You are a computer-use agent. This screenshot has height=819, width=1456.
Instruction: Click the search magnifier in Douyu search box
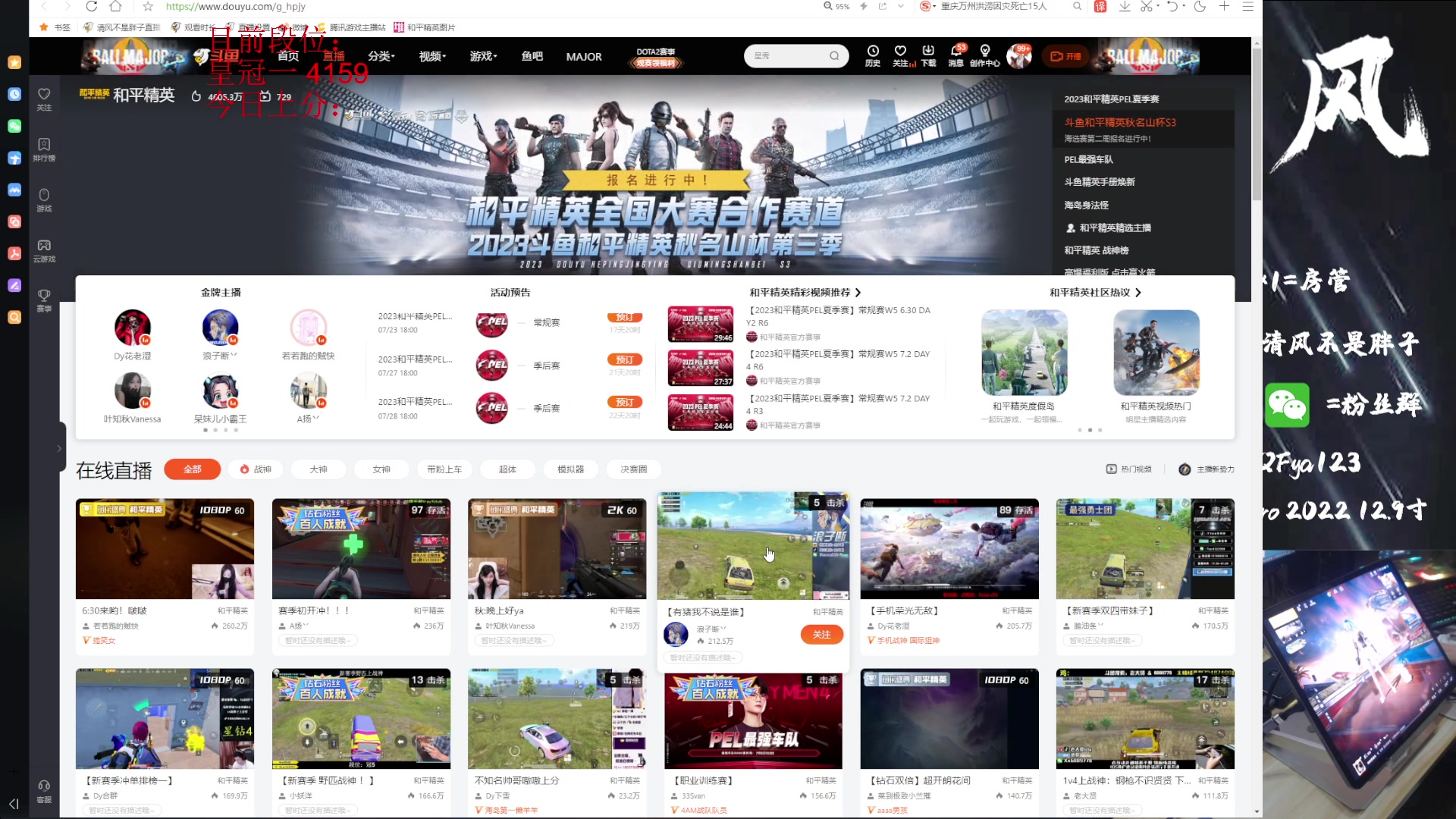click(x=834, y=55)
